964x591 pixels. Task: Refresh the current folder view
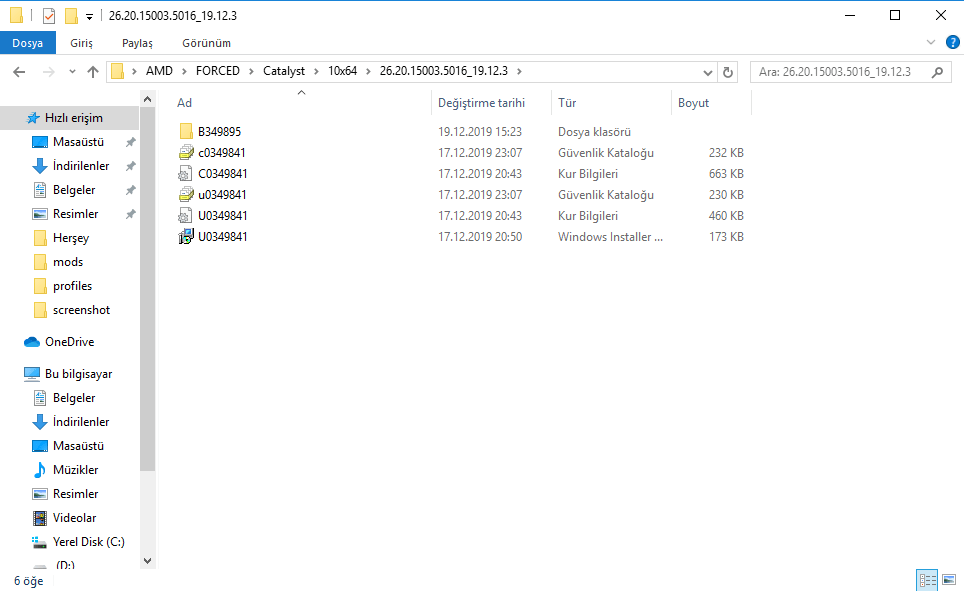728,72
